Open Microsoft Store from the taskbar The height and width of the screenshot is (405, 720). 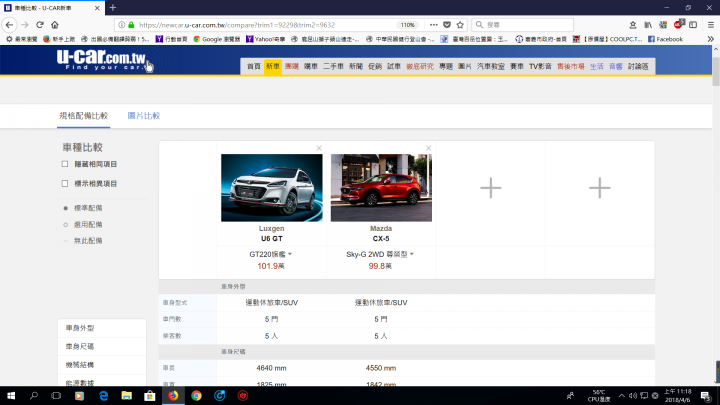click(x=150, y=395)
